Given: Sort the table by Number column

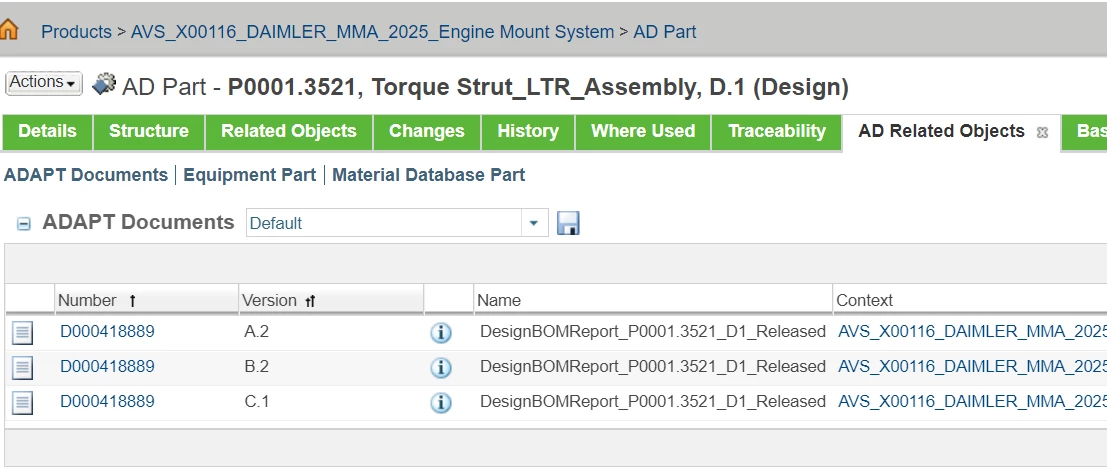Looking at the screenshot, I should (x=87, y=300).
